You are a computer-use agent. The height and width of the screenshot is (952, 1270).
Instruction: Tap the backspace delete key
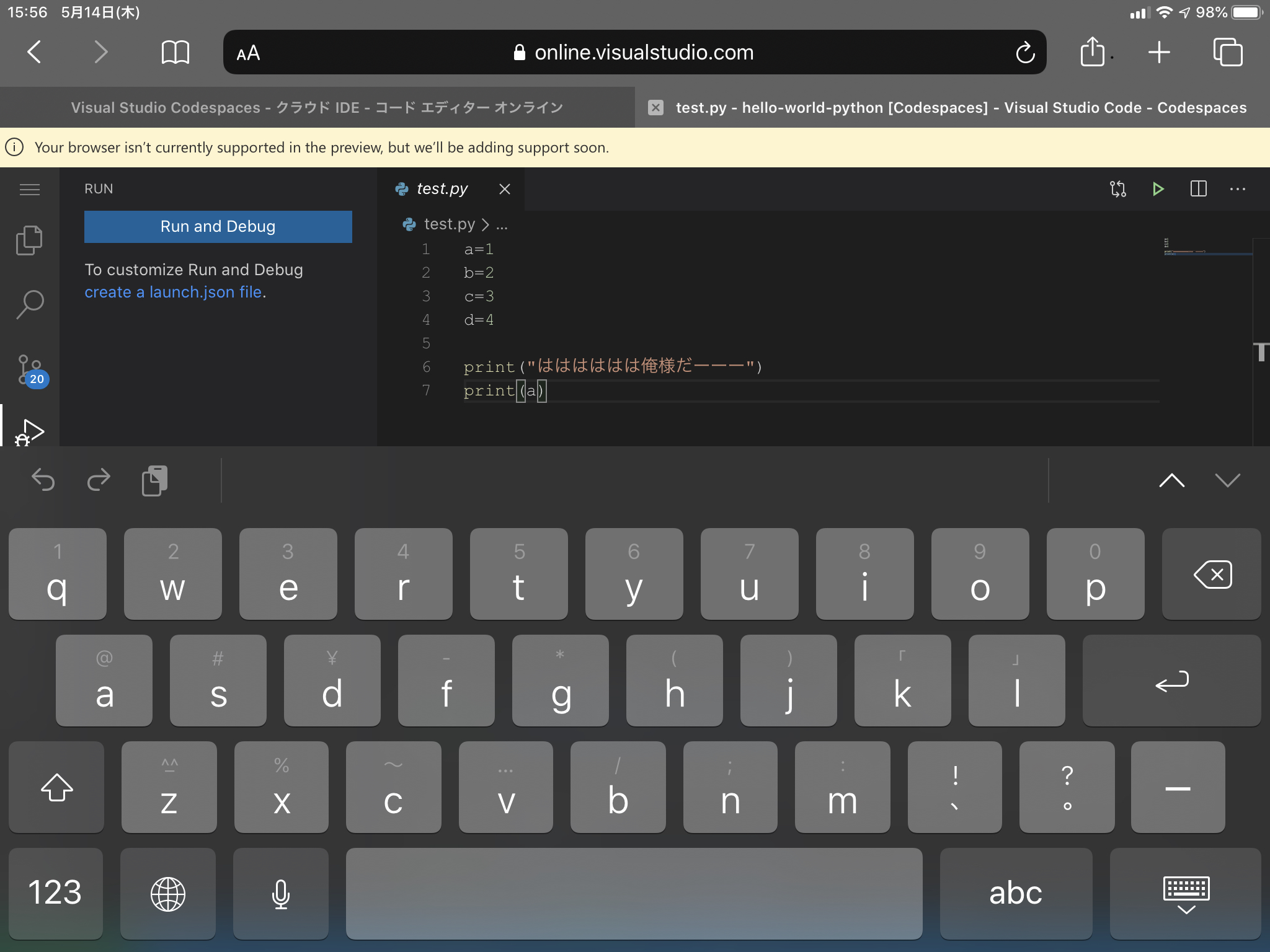(1211, 574)
